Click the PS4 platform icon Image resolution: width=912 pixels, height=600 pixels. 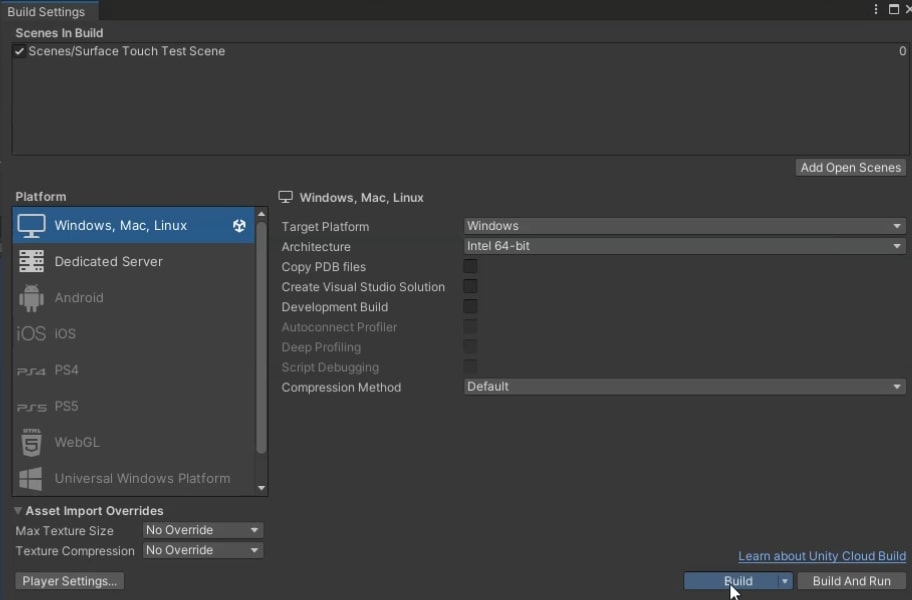click(x=31, y=370)
